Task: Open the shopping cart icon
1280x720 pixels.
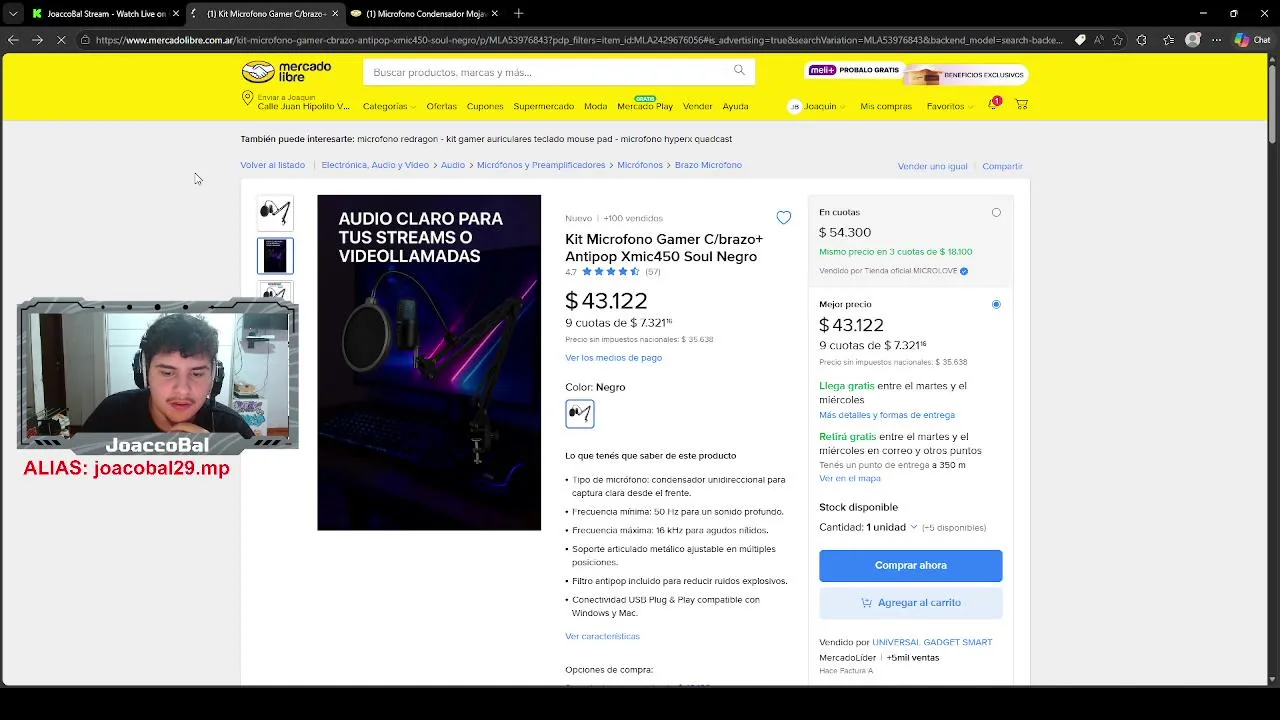Action: tap(1021, 105)
